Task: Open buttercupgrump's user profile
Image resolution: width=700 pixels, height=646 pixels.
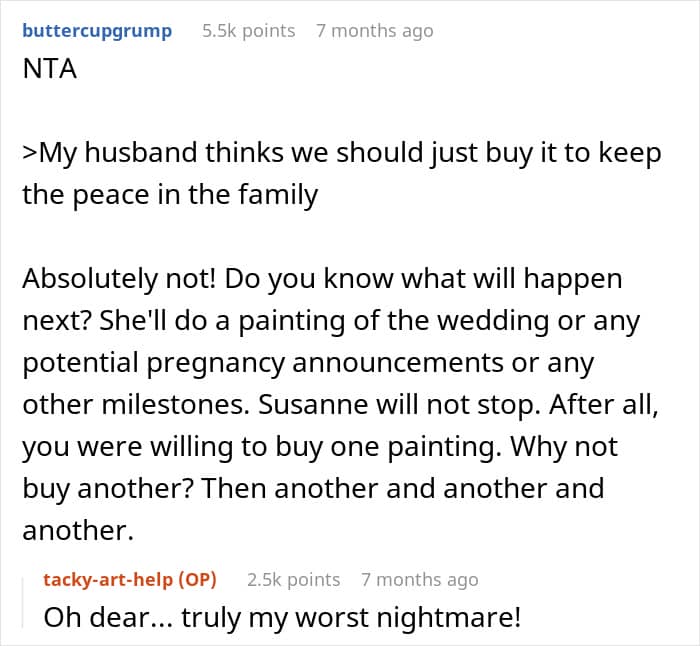Action: [96, 31]
